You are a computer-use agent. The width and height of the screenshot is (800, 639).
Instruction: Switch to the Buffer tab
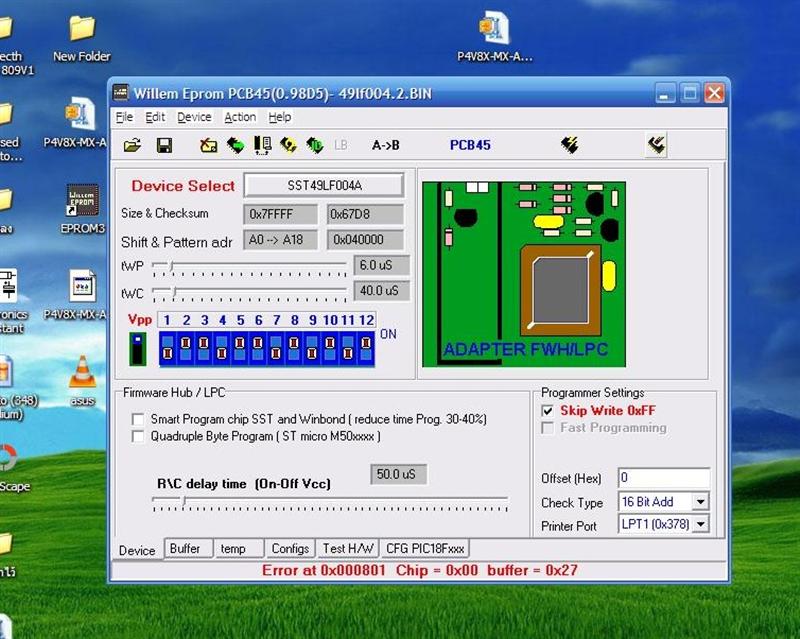point(189,549)
